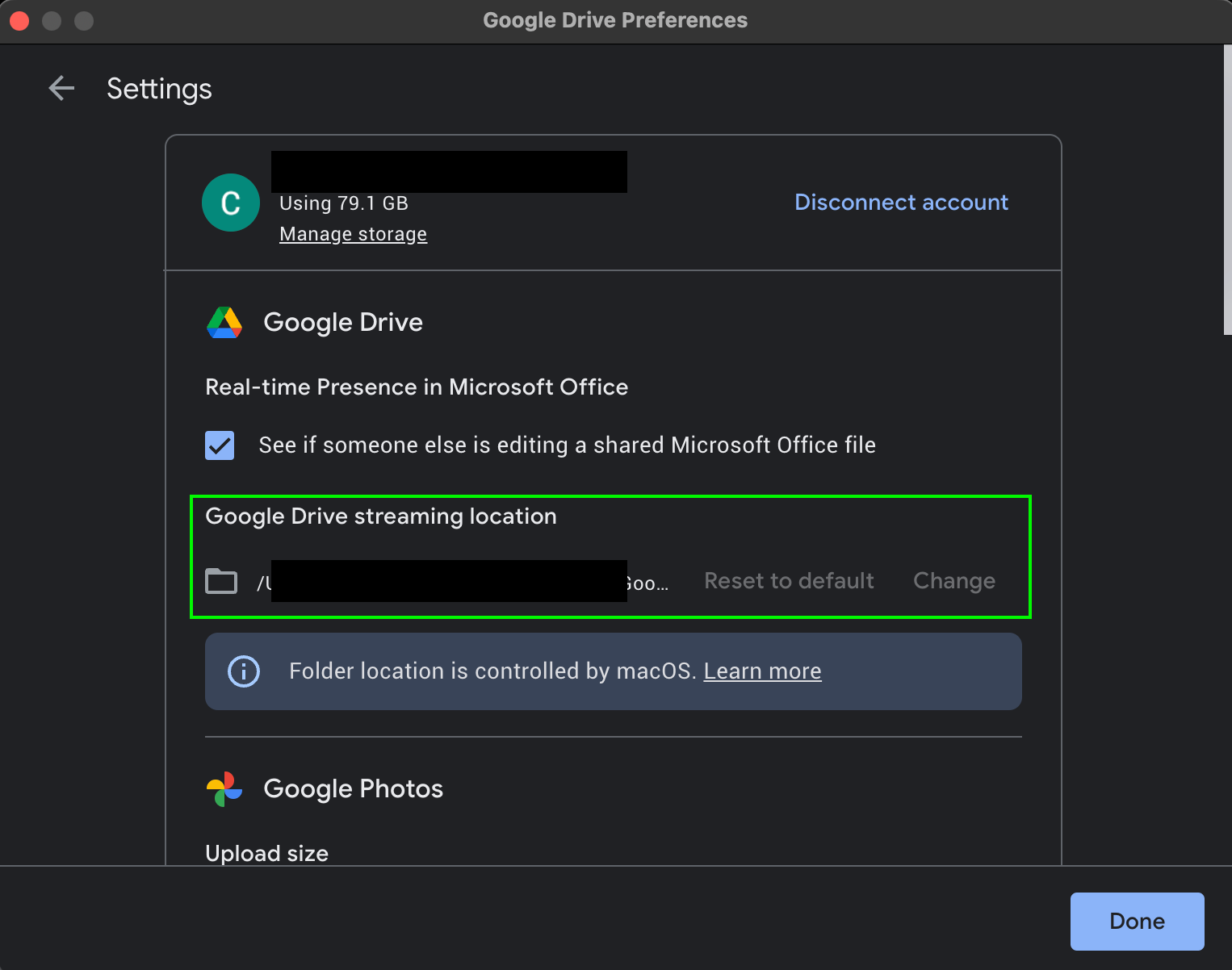Click the info icon in the macOS folder notice
The image size is (1232, 970).
pos(244,671)
